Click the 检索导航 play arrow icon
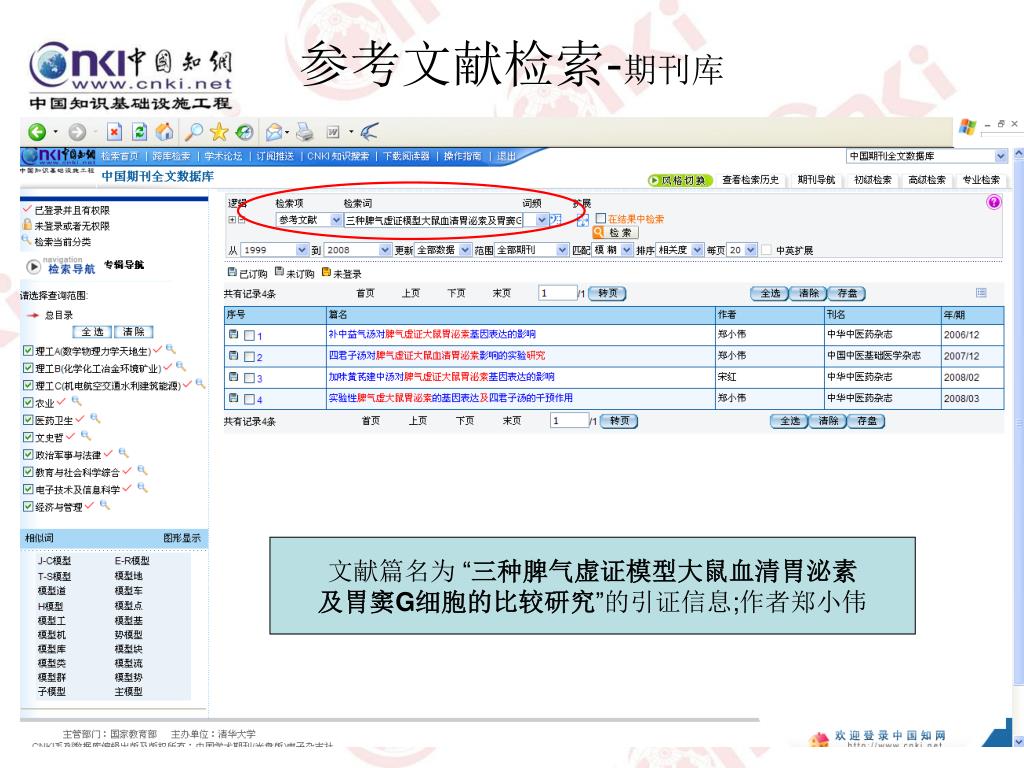Screen dimensions: 1024x768 coord(33,266)
